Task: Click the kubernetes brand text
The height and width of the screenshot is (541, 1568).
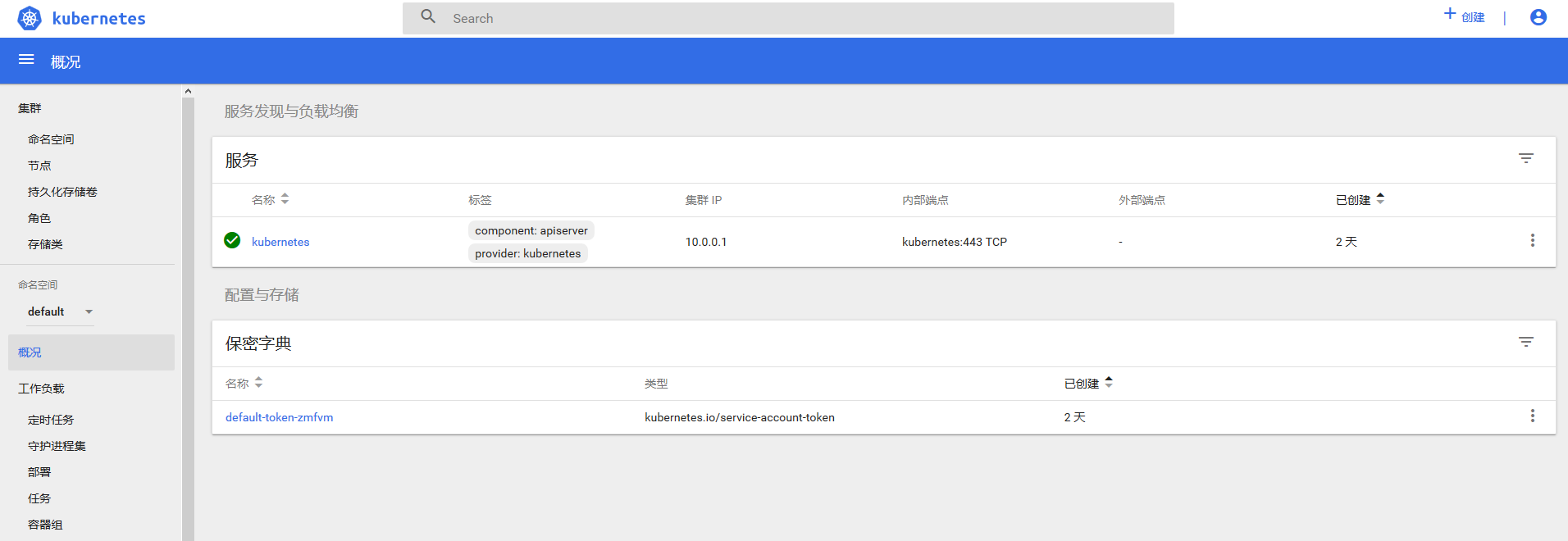Action: [98, 18]
